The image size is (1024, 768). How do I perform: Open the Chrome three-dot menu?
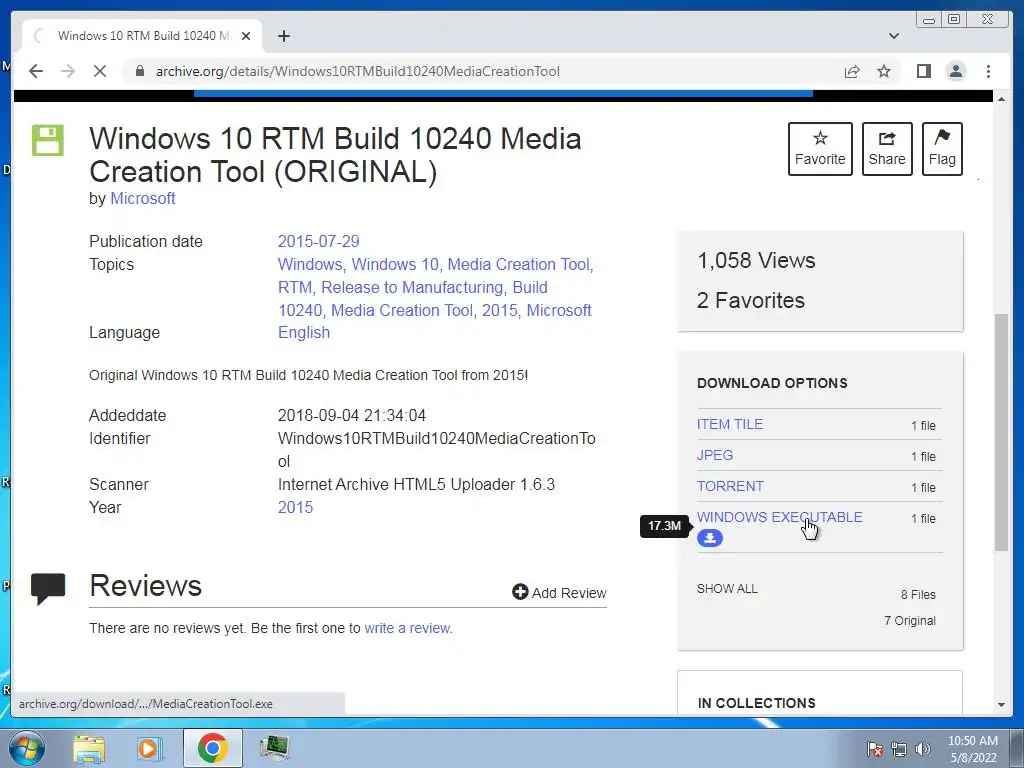988,71
